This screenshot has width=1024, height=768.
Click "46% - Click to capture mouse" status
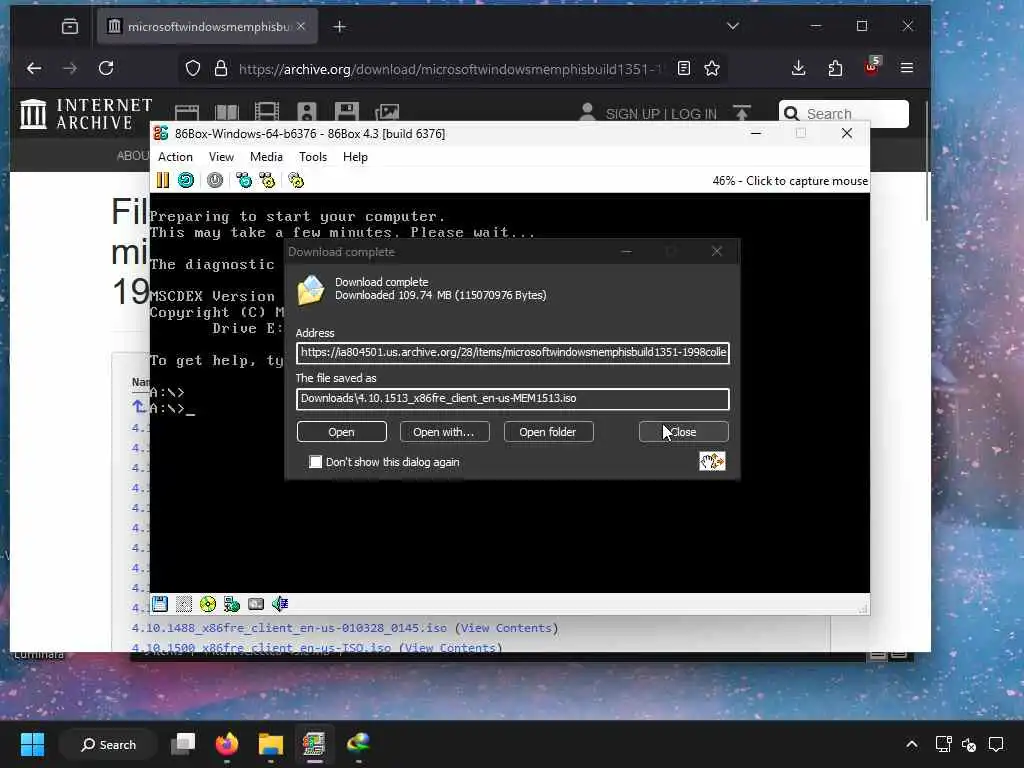click(x=790, y=181)
